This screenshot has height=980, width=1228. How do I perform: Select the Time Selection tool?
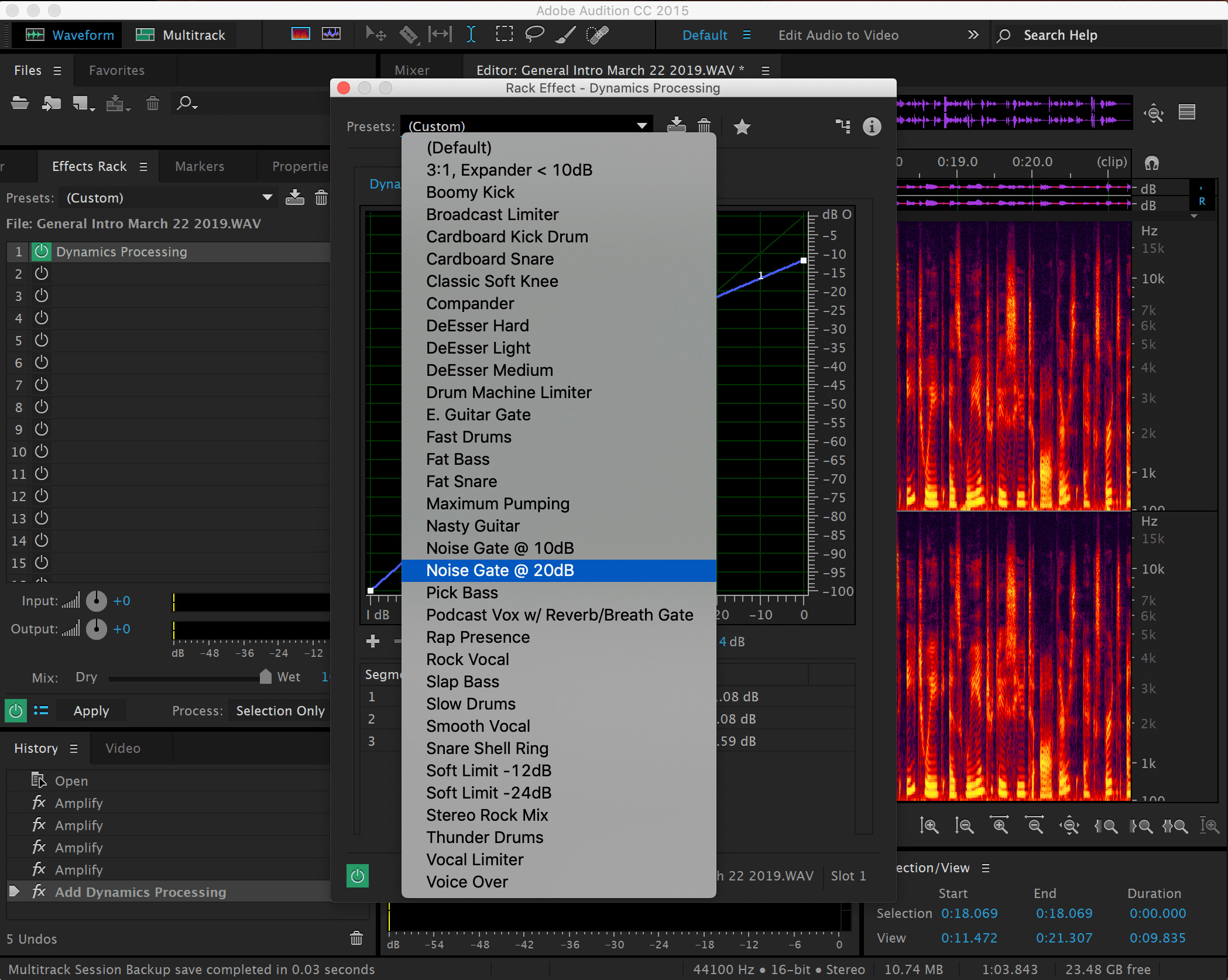click(471, 35)
